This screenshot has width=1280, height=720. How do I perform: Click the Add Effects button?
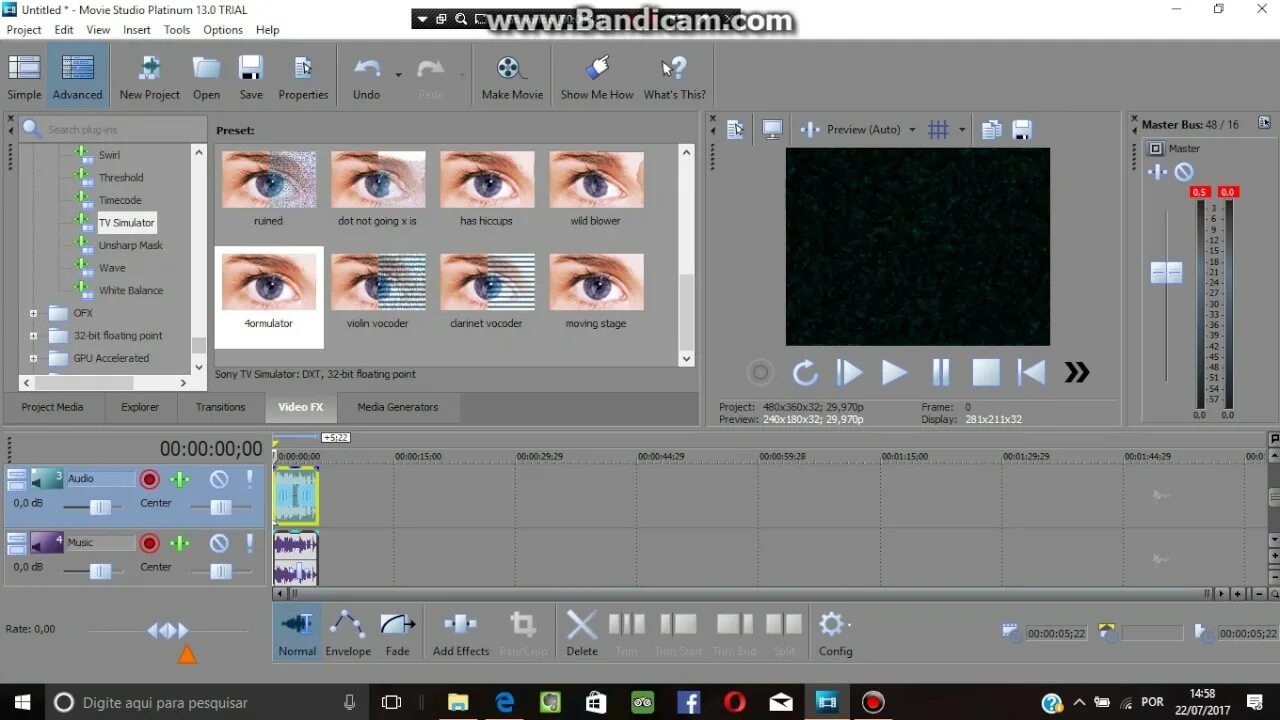461,633
